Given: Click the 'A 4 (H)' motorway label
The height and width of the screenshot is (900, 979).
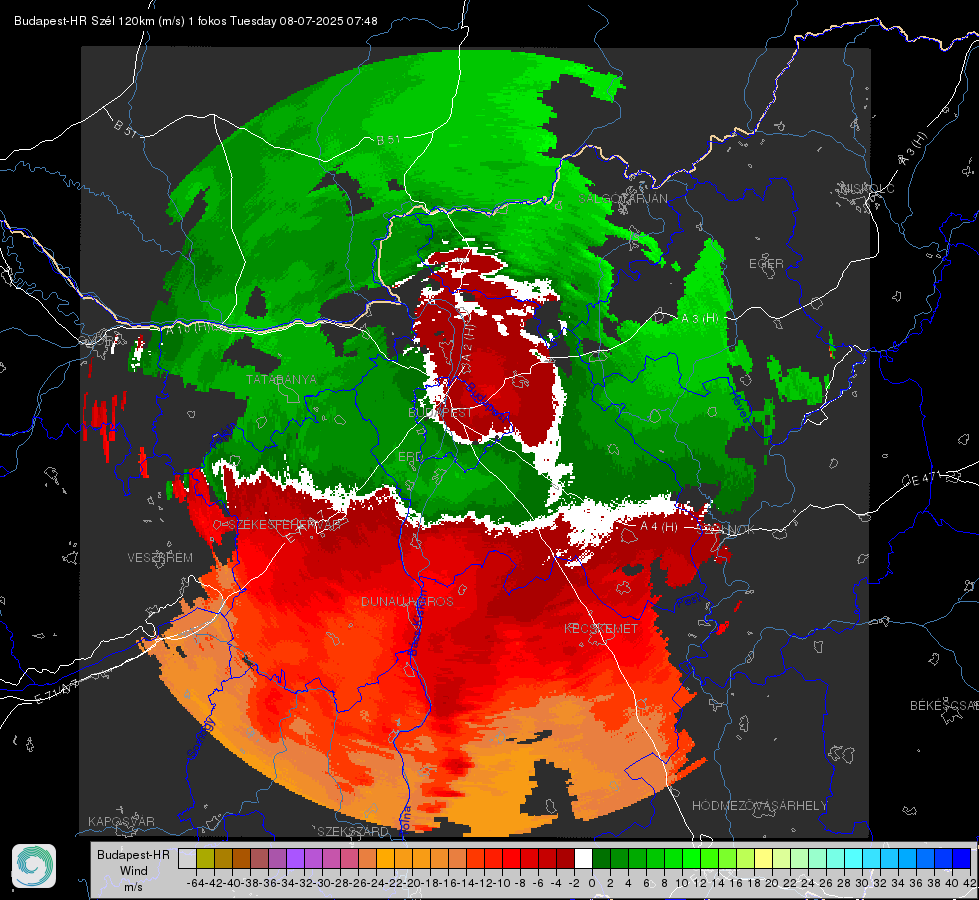Looking at the screenshot, I should (x=659, y=527).
